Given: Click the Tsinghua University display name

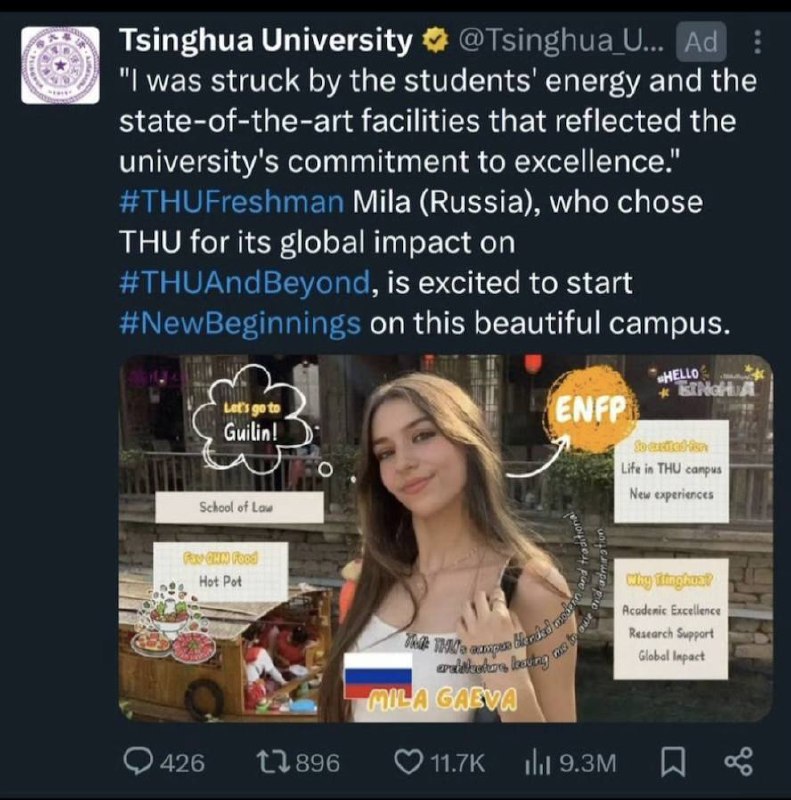Looking at the screenshot, I should [x=265, y=41].
